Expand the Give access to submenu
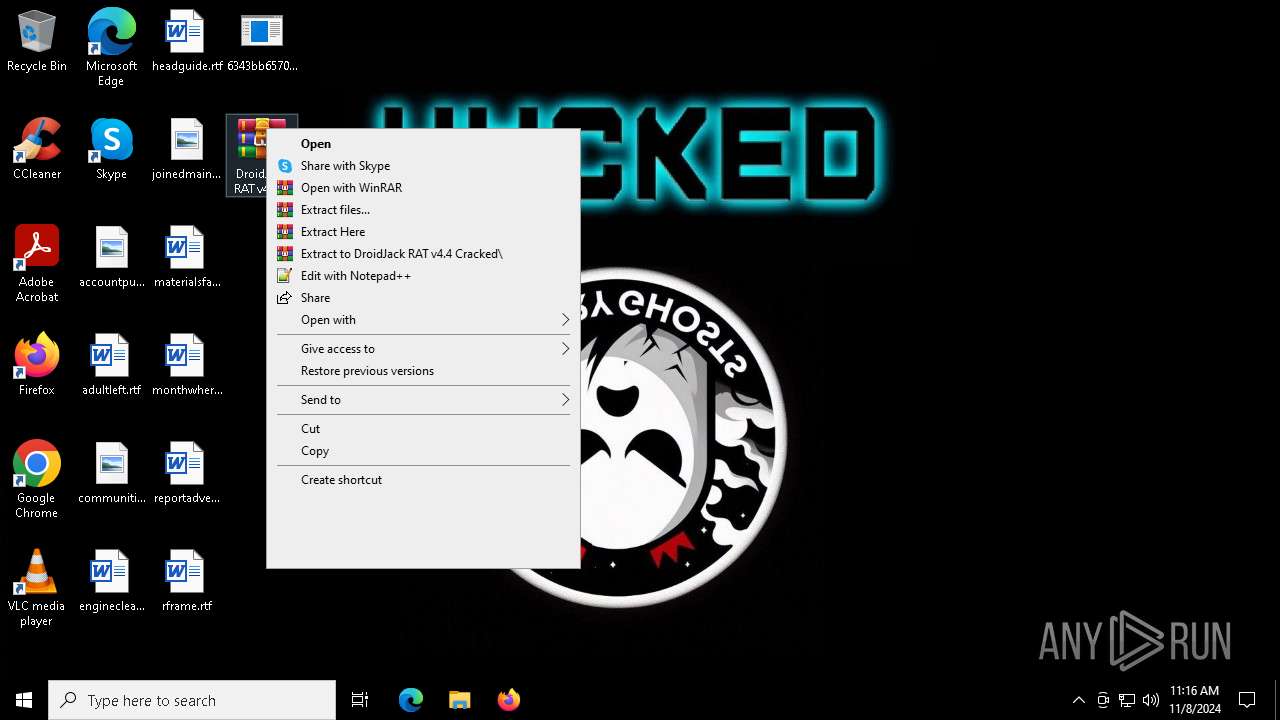 [423, 349]
